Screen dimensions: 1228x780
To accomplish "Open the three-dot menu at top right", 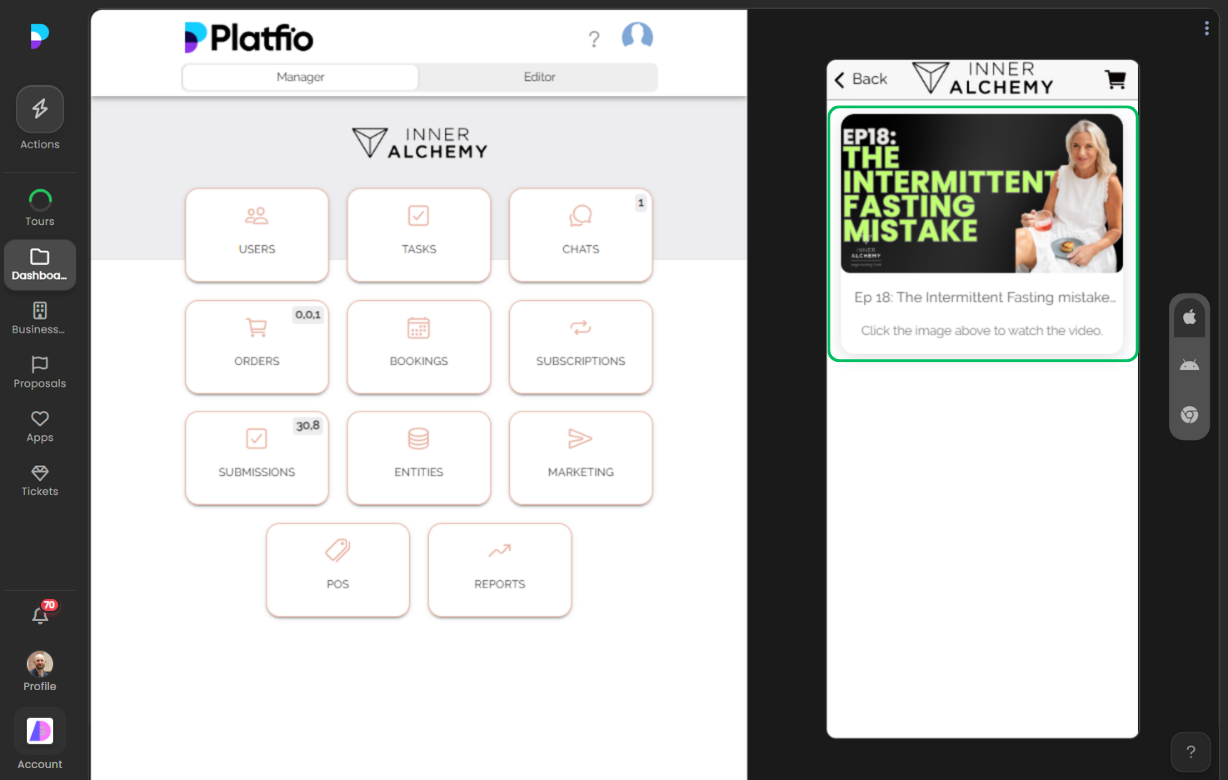I will point(1206,28).
